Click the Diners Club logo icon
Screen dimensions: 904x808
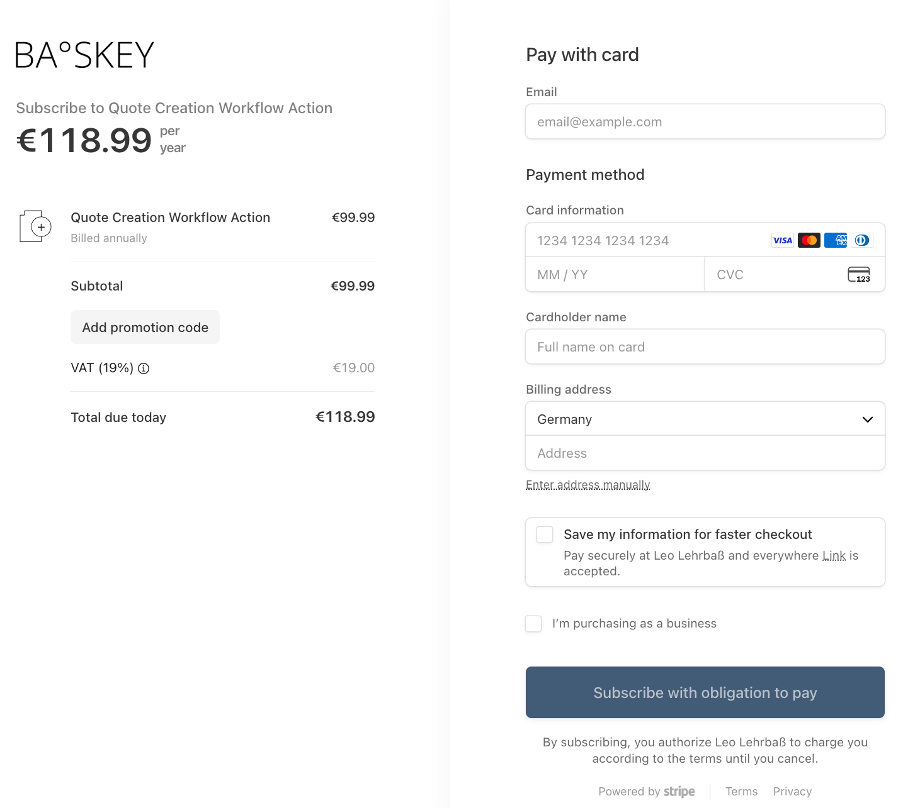tap(862, 240)
